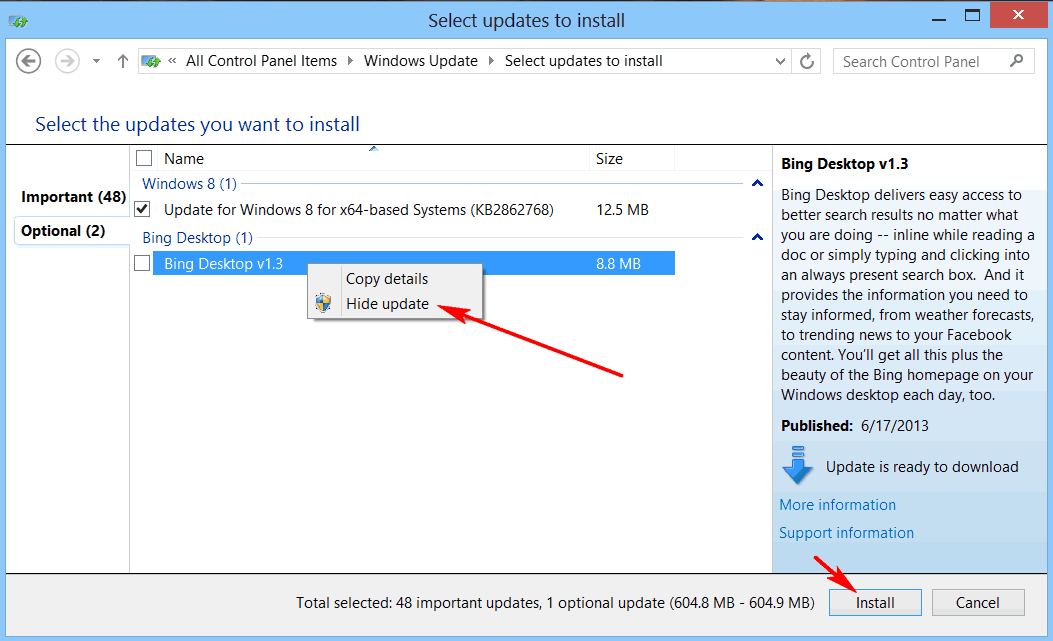The width and height of the screenshot is (1053, 641).
Task: Uncheck Update for Windows 8 KB2862768
Action: 142,209
